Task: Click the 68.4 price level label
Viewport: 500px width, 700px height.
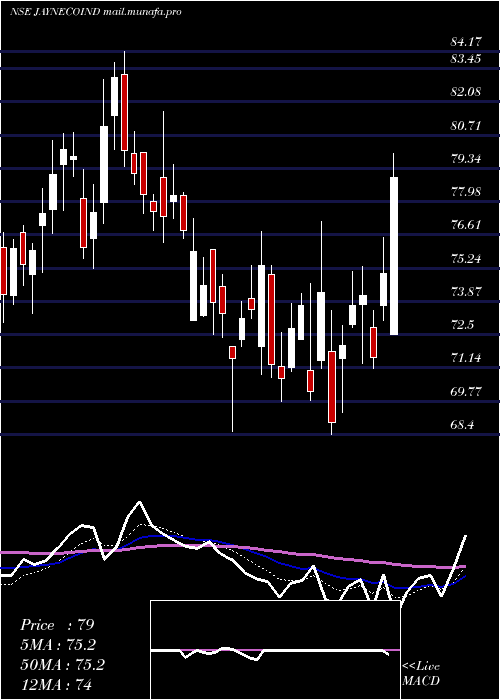Action: (462, 425)
